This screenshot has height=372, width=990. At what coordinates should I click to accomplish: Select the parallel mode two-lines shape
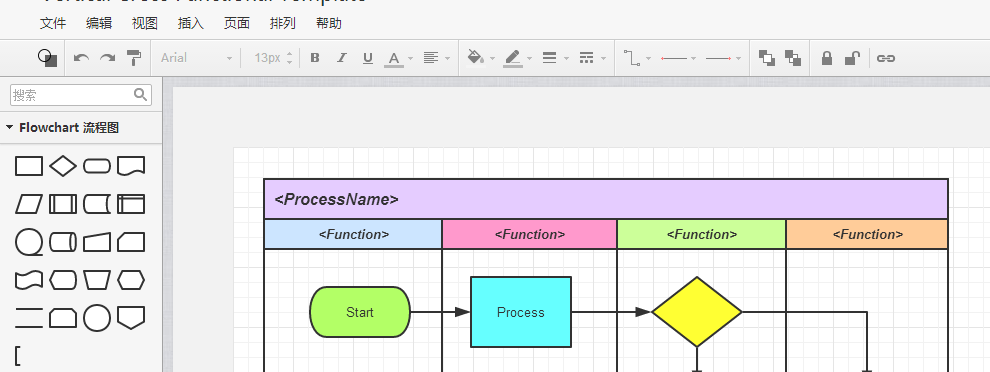pyautogui.click(x=29, y=318)
